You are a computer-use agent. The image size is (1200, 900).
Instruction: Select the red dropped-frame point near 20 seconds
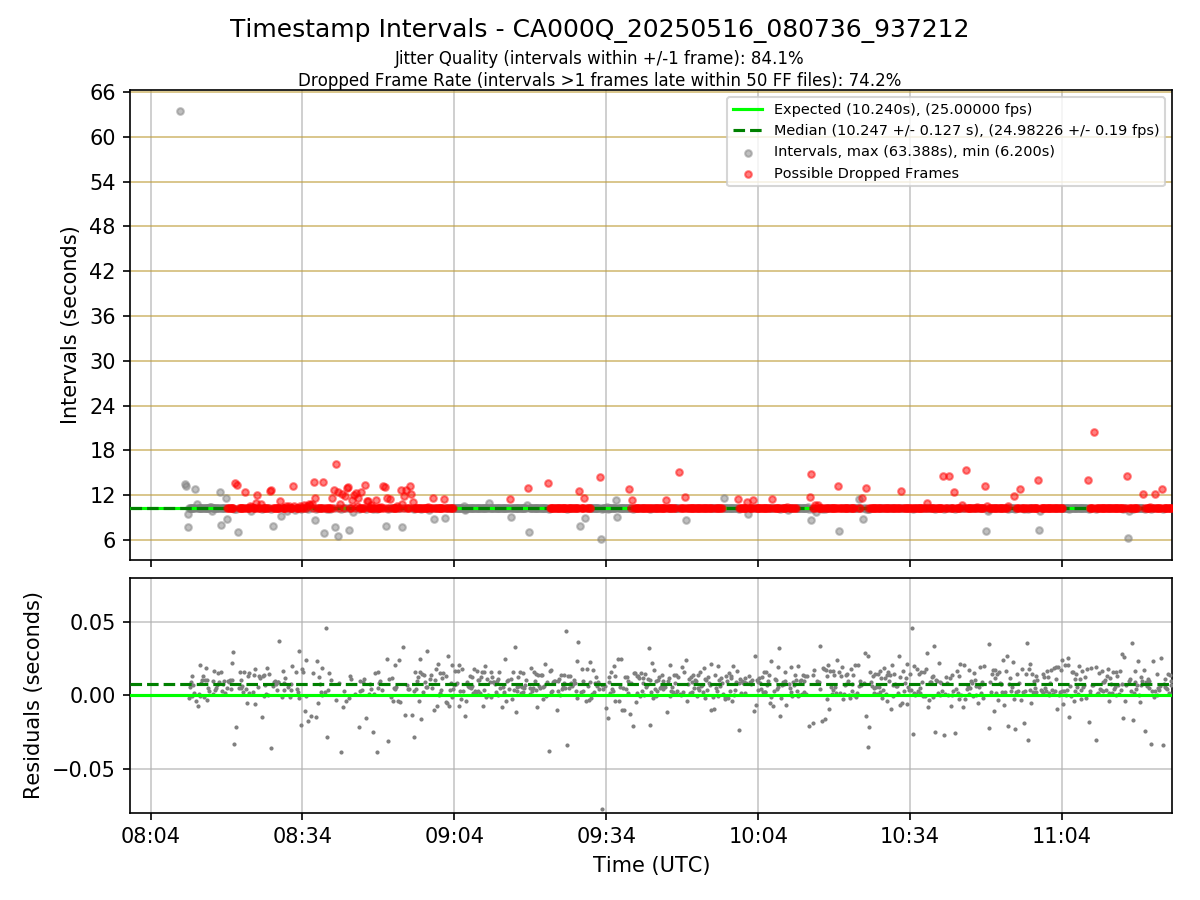(1094, 432)
